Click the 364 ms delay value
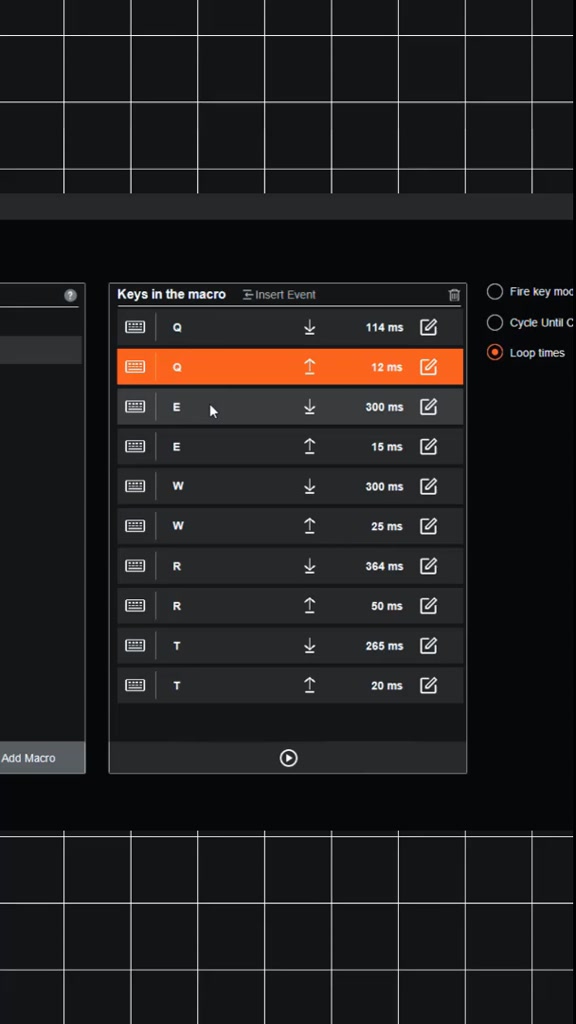 click(384, 566)
